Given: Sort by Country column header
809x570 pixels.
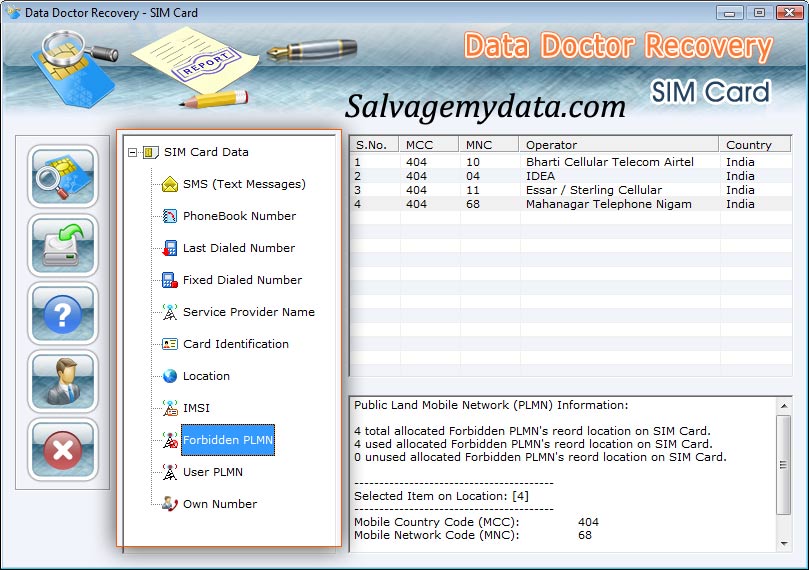Looking at the screenshot, I should coord(755,144).
